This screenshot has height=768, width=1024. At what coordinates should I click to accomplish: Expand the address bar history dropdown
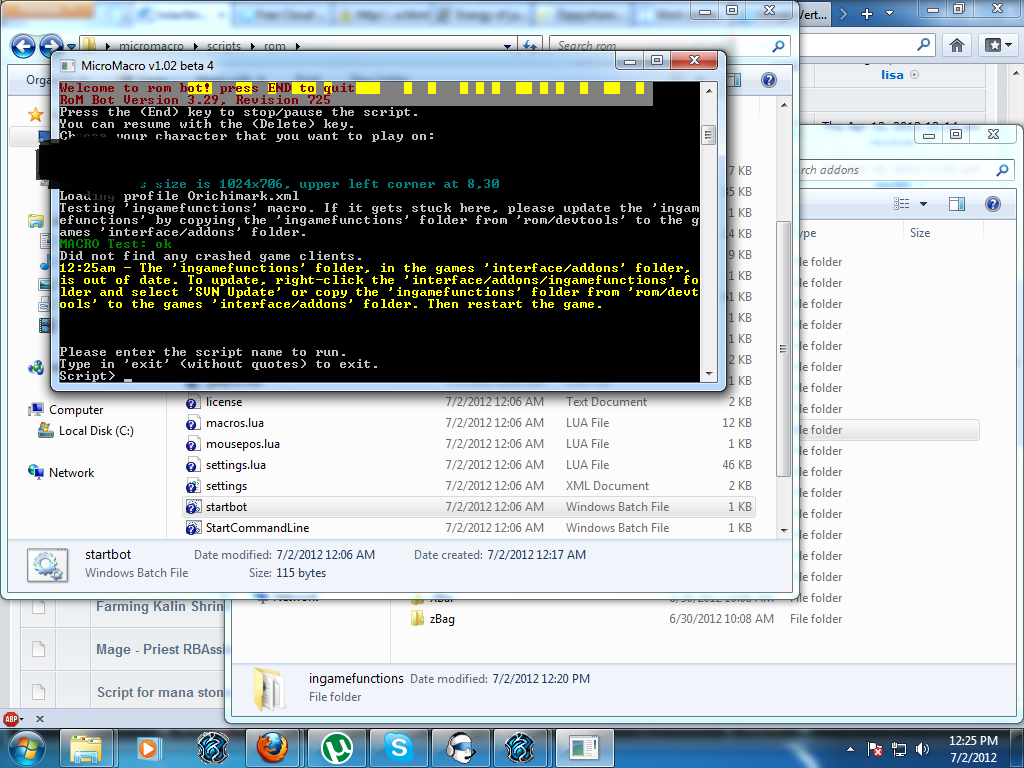click(x=509, y=46)
